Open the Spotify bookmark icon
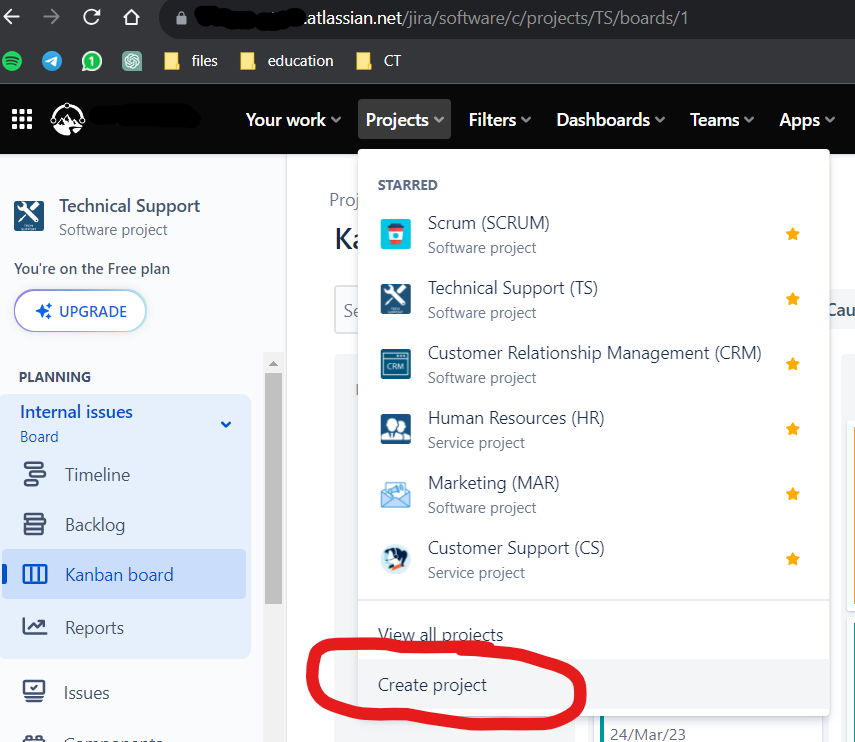The image size is (855, 742). pyautogui.click(x=12, y=61)
